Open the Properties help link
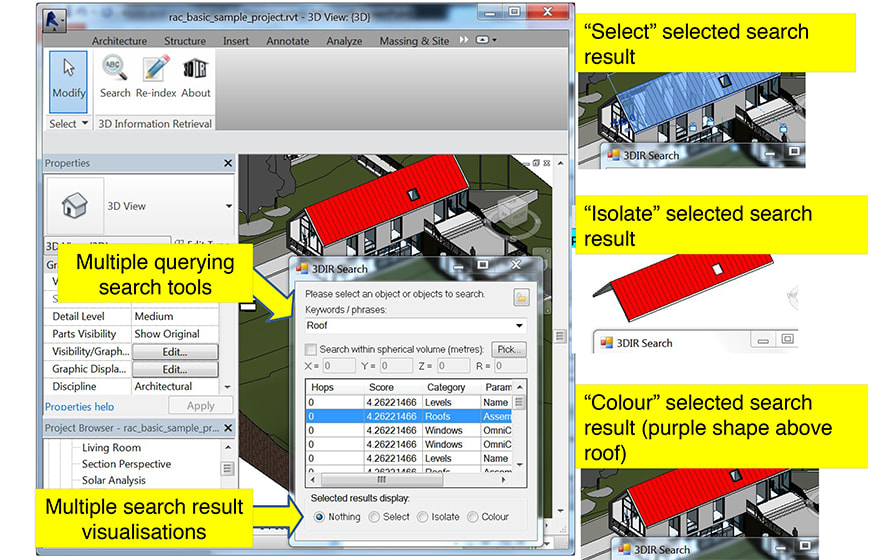 79,407
